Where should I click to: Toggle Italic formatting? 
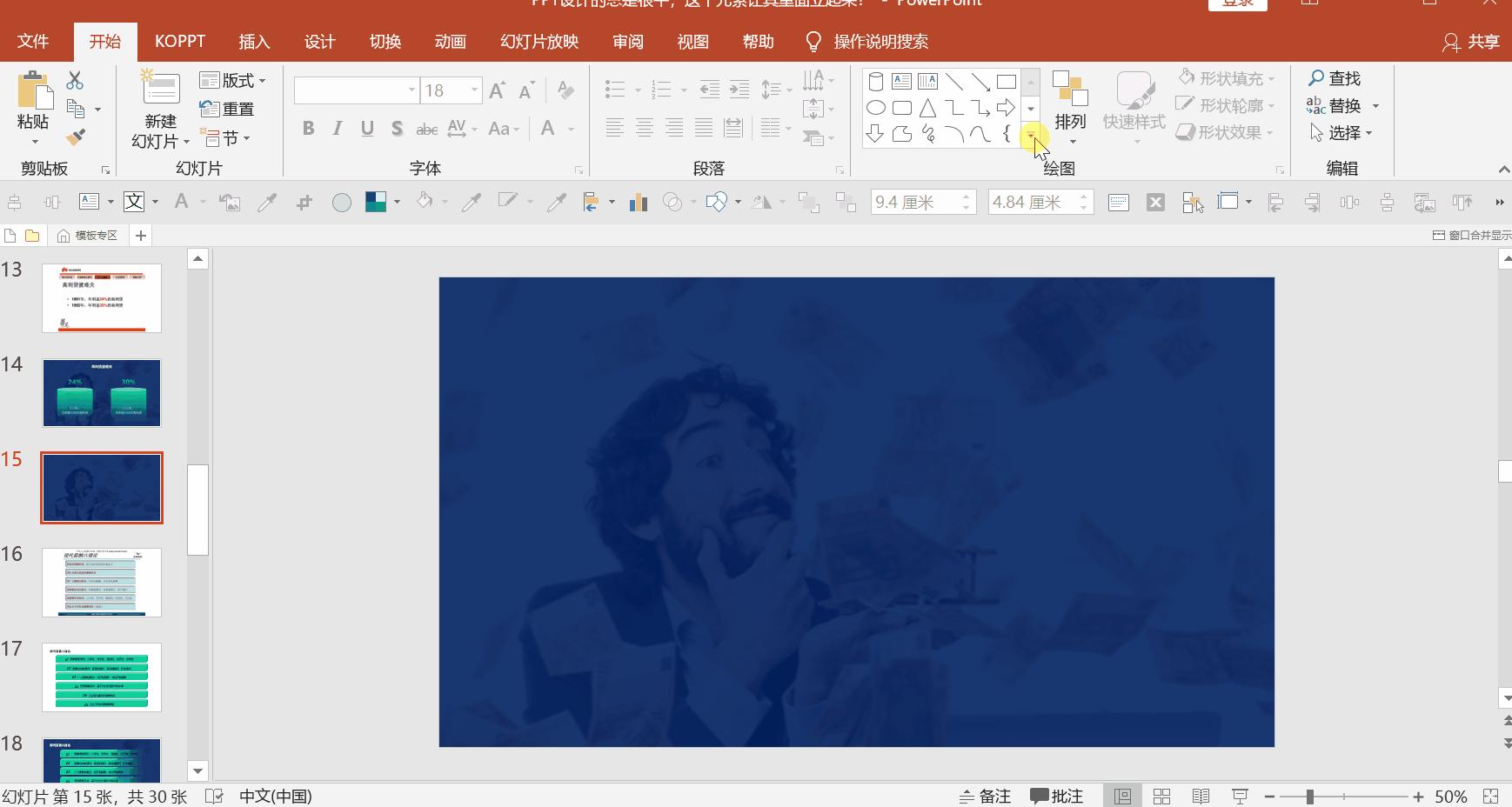tap(338, 129)
